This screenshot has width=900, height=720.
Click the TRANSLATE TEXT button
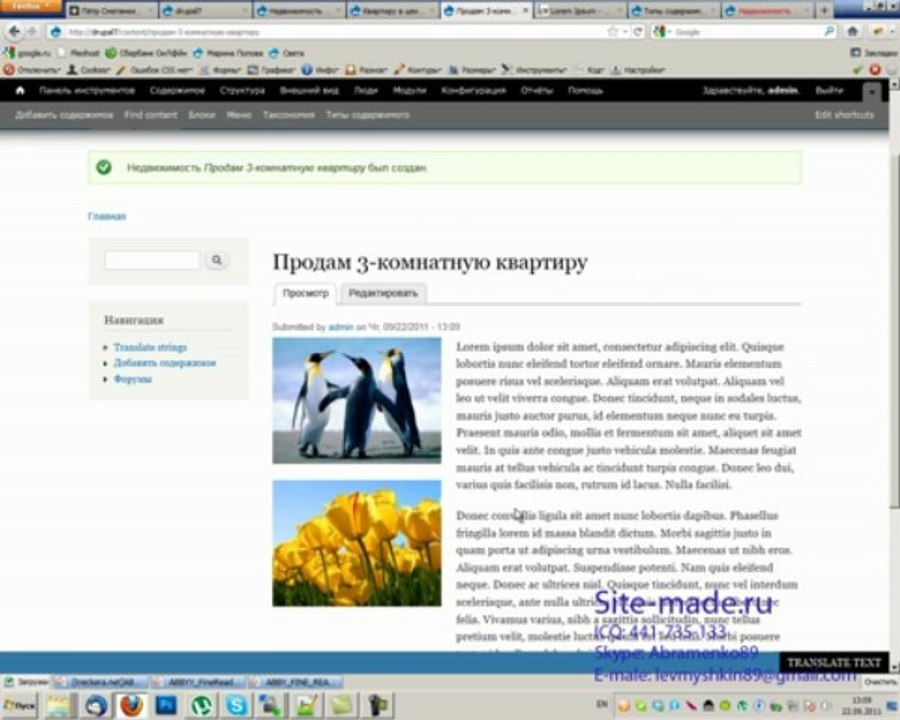[x=834, y=662]
